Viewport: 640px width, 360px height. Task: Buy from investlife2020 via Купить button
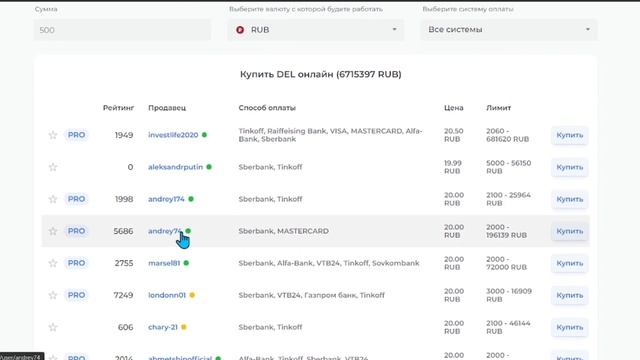pos(570,135)
